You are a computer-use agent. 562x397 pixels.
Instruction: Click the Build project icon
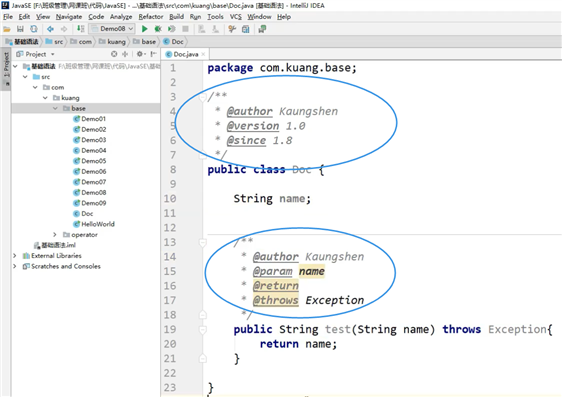[x=81, y=29]
